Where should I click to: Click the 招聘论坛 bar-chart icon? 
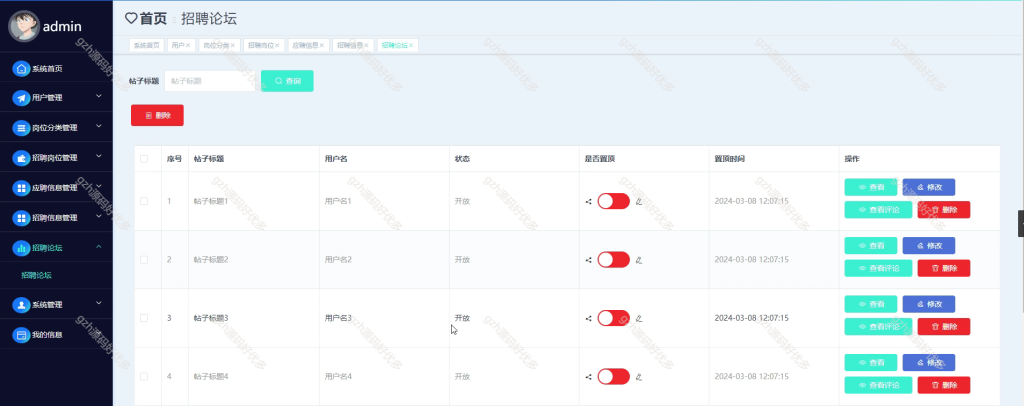tap(22, 248)
